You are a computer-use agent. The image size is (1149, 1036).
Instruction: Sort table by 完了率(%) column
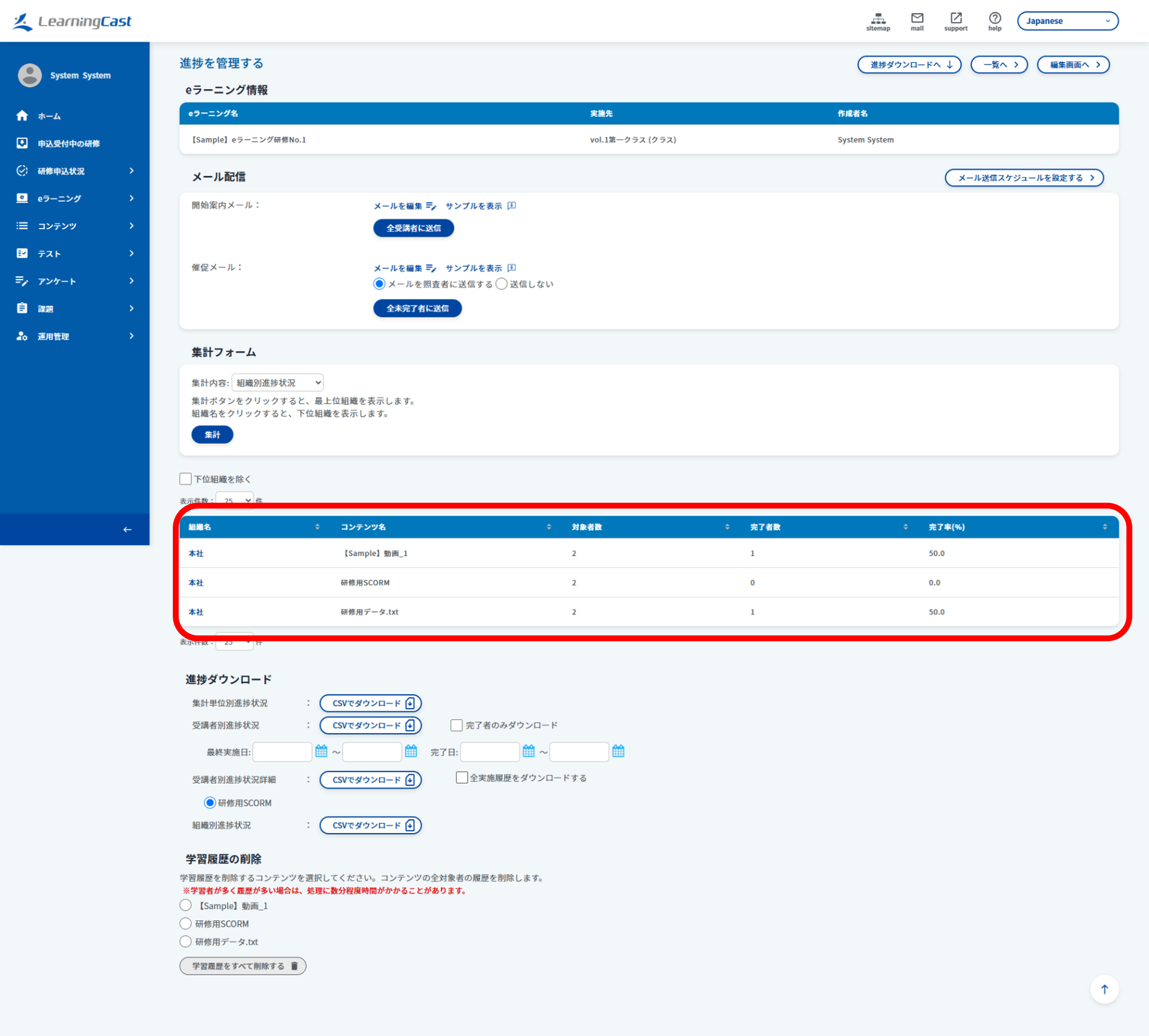tap(947, 527)
